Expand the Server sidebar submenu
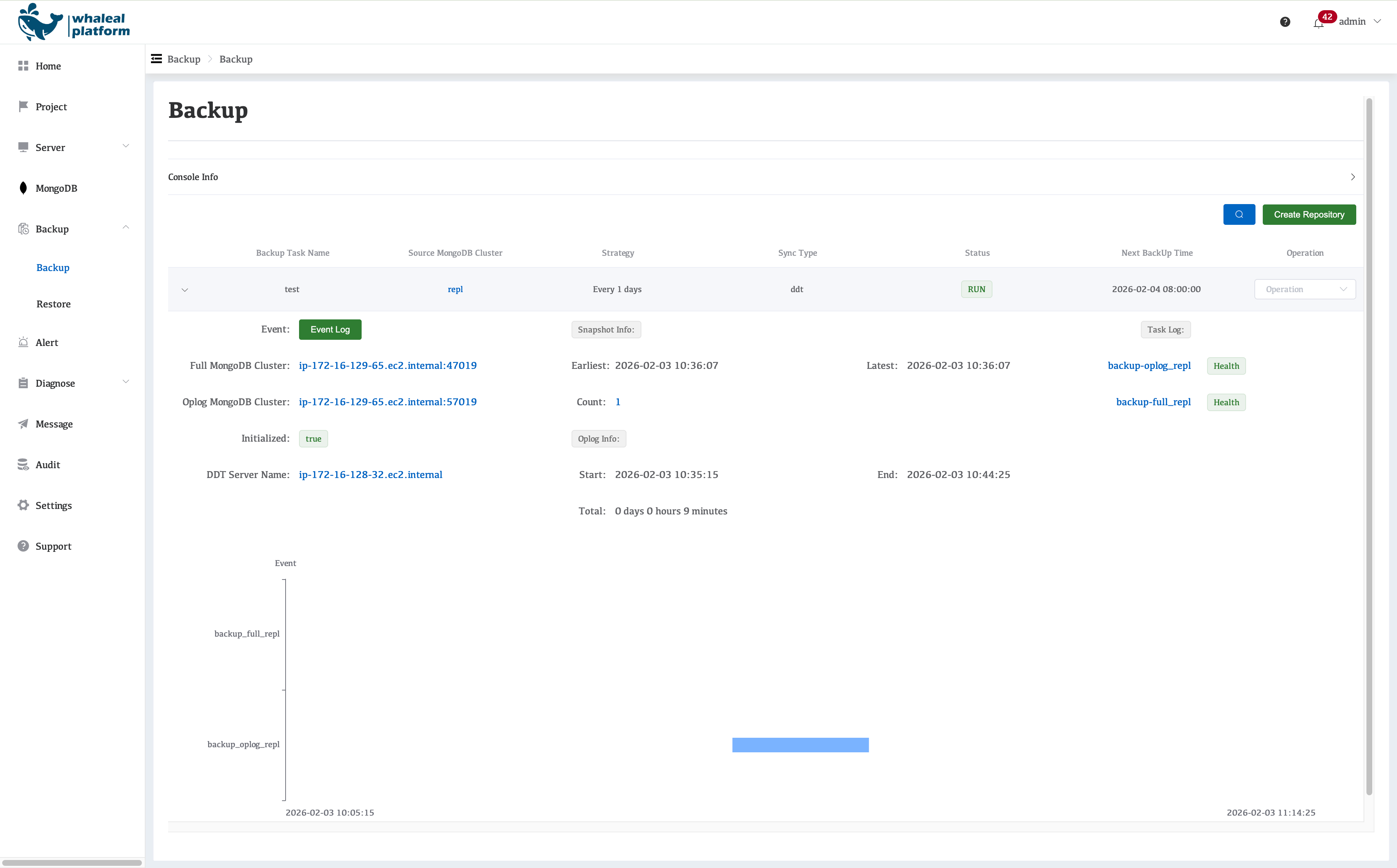This screenshot has width=1397, height=868. point(126,146)
